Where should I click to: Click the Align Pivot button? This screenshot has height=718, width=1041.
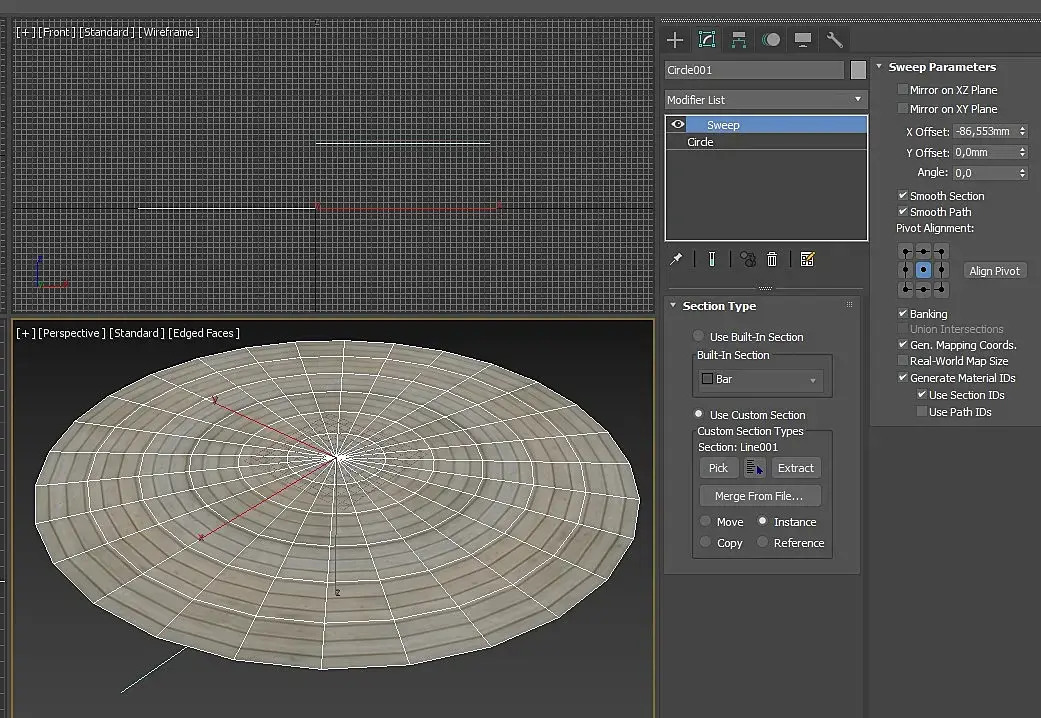point(994,271)
